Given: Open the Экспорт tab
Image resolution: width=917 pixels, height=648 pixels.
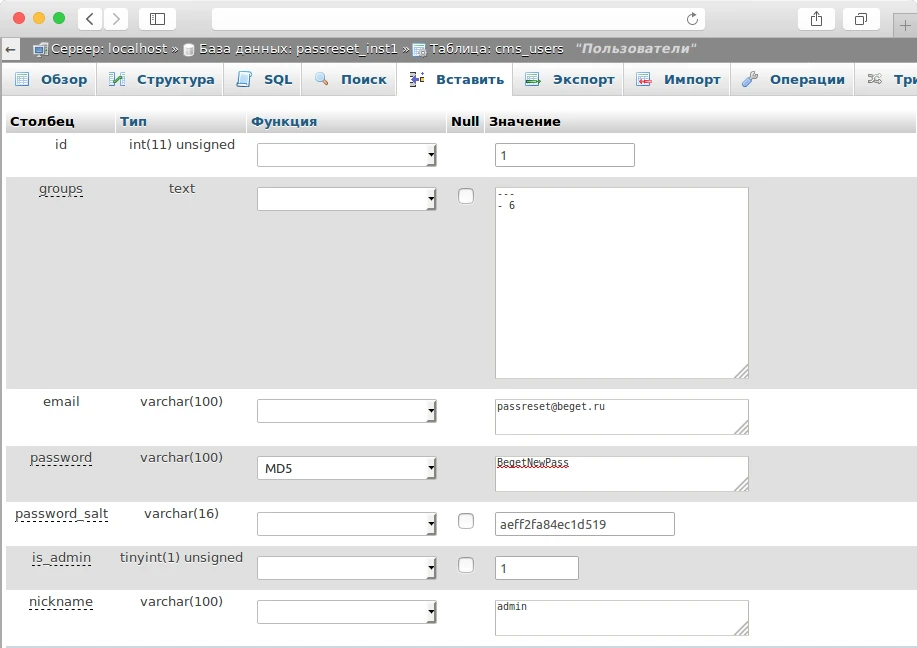Looking at the screenshot, I should 570,80.
